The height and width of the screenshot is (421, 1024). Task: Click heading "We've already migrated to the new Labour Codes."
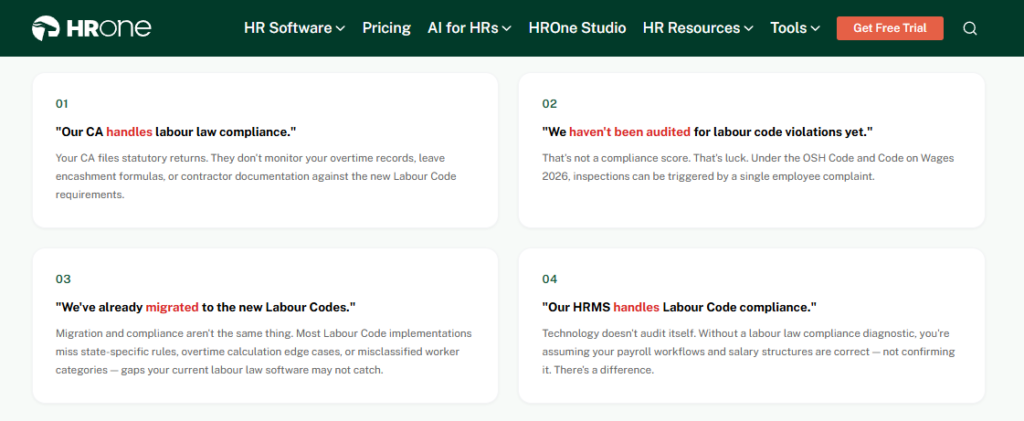(x=205, y=306)
